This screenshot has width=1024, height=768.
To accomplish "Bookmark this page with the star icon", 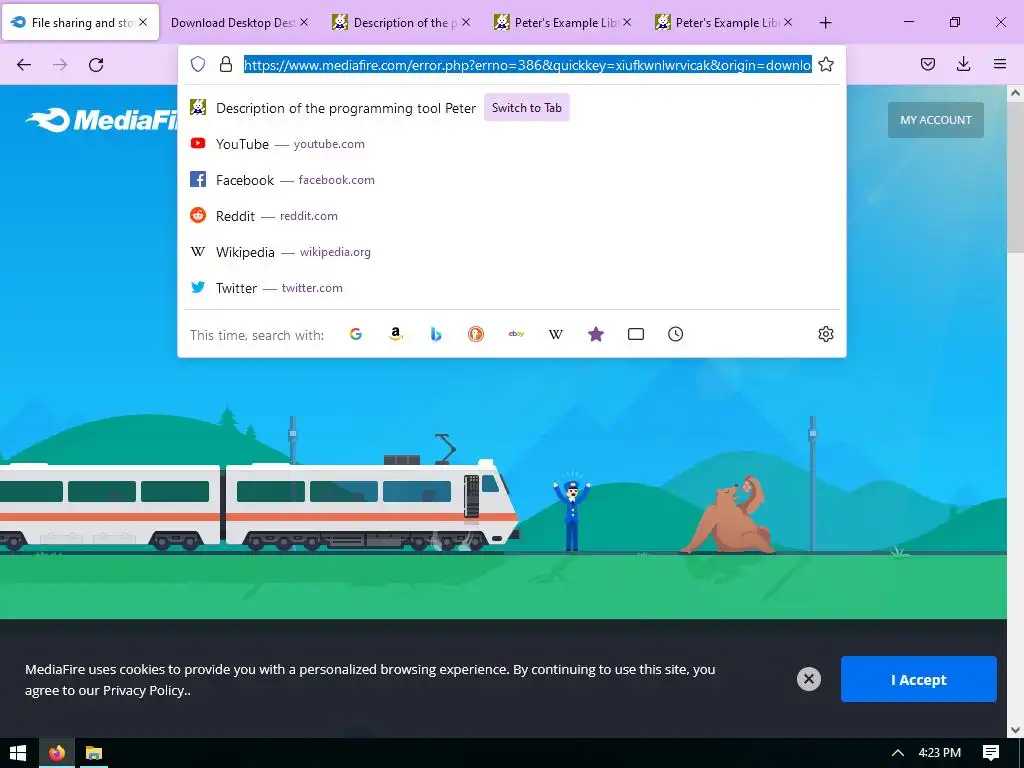I will [826, 64].
